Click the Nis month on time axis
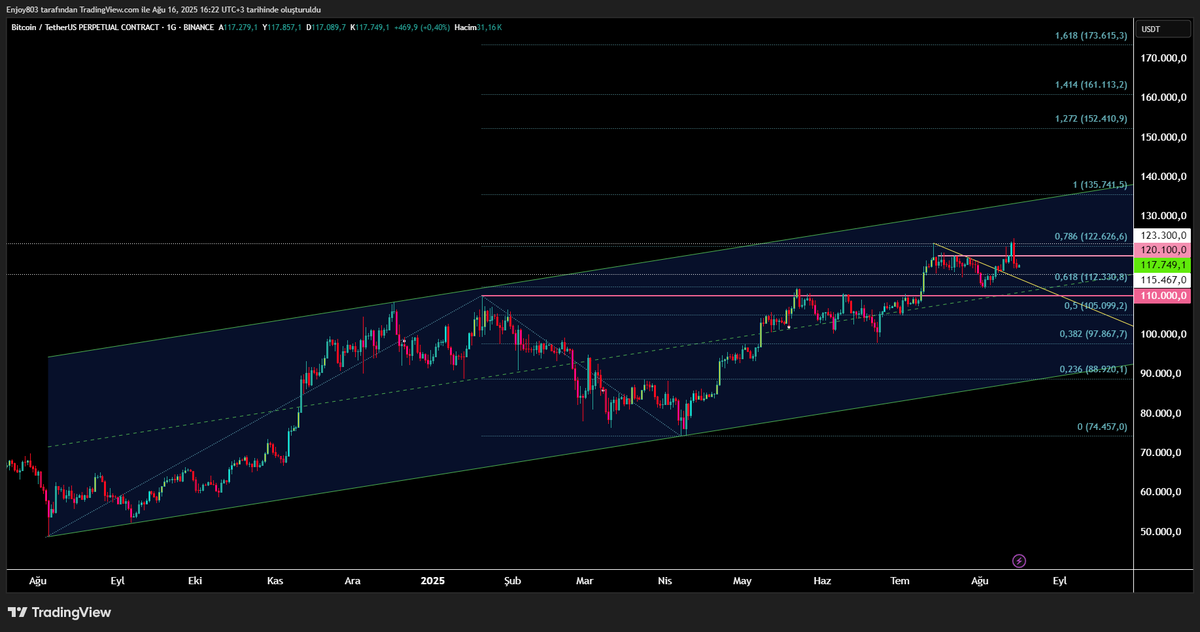 pos(664,580)
